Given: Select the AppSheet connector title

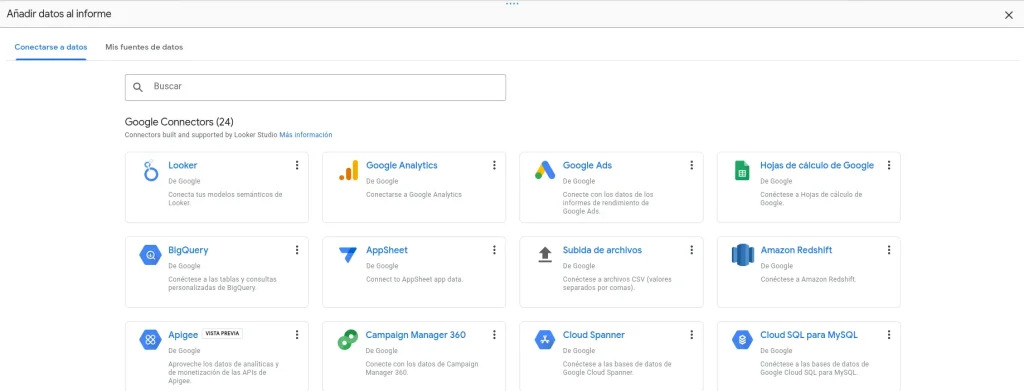Looking at the screenshot, I should click(387, 250).
